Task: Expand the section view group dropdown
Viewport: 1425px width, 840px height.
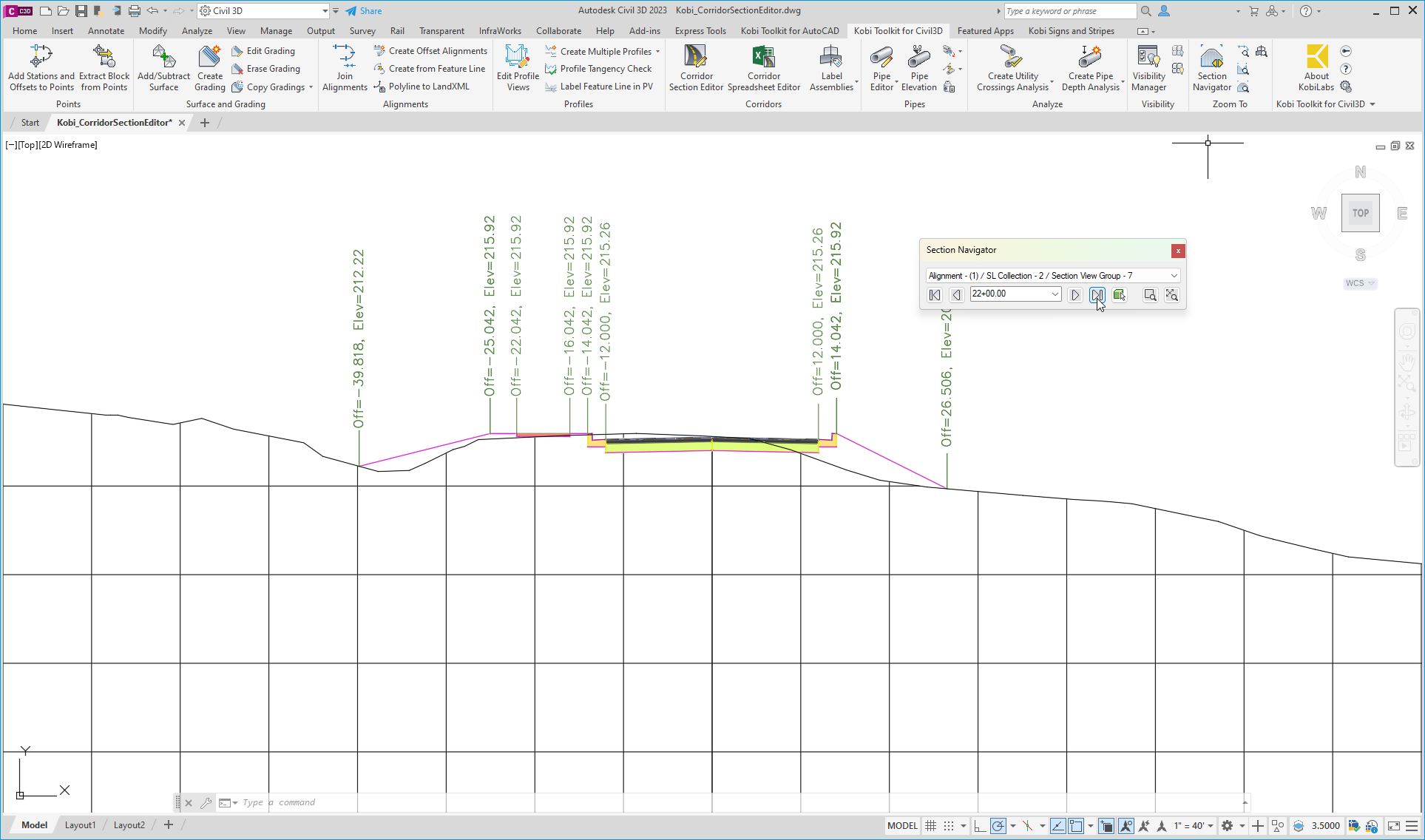Action: pyautogui.click(x=1174, y=276)
